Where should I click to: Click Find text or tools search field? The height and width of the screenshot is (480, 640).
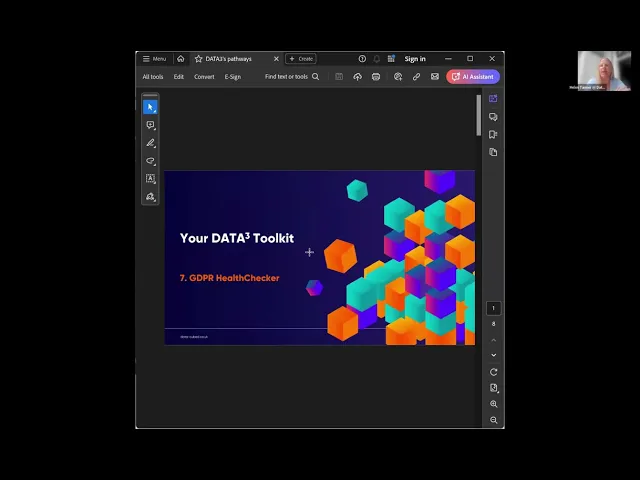point(292,77)
